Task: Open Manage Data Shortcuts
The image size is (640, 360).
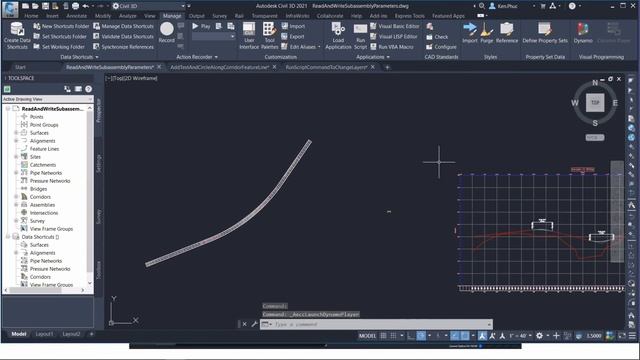Action: coord(123,26)
